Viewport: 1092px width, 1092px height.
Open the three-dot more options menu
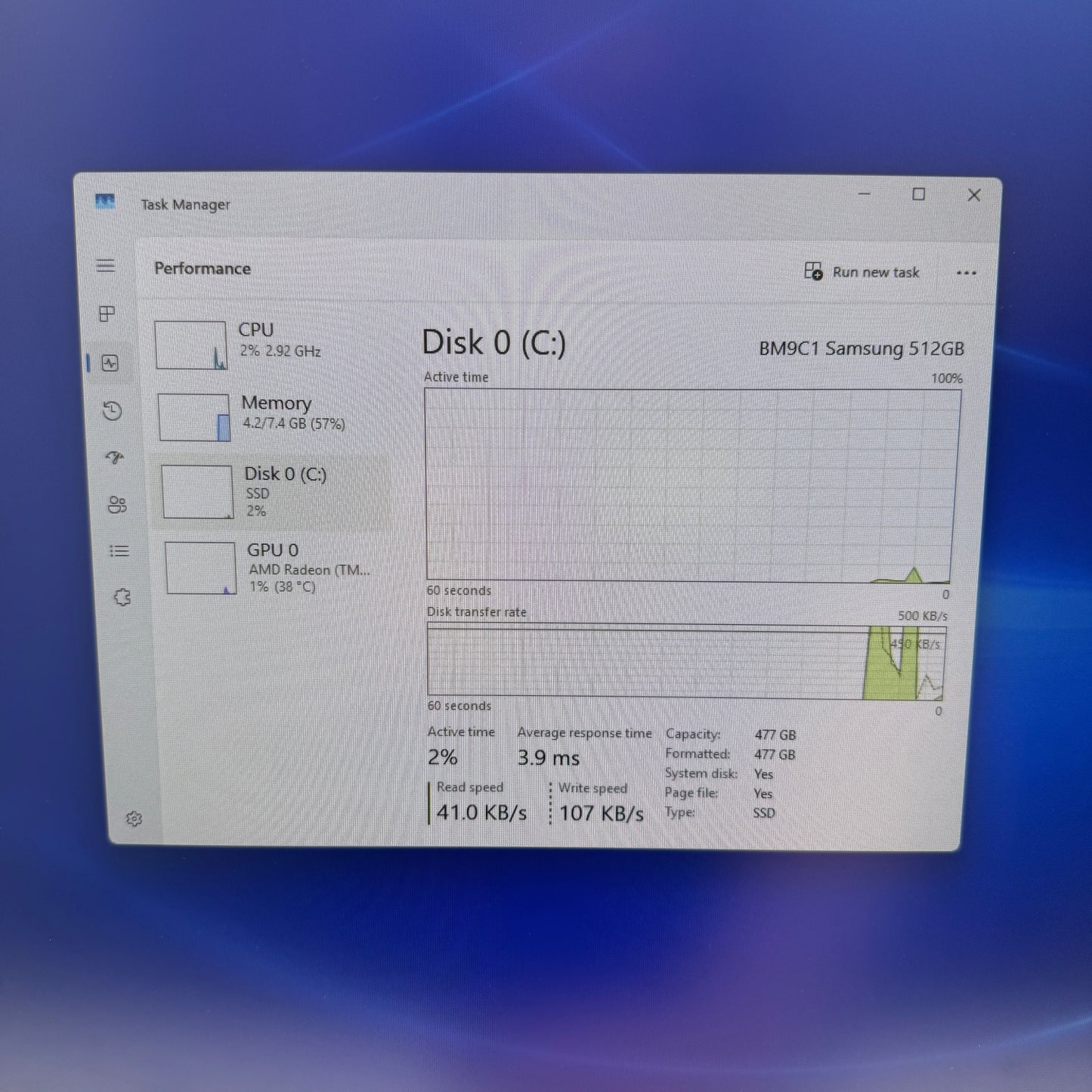[967, 273]
